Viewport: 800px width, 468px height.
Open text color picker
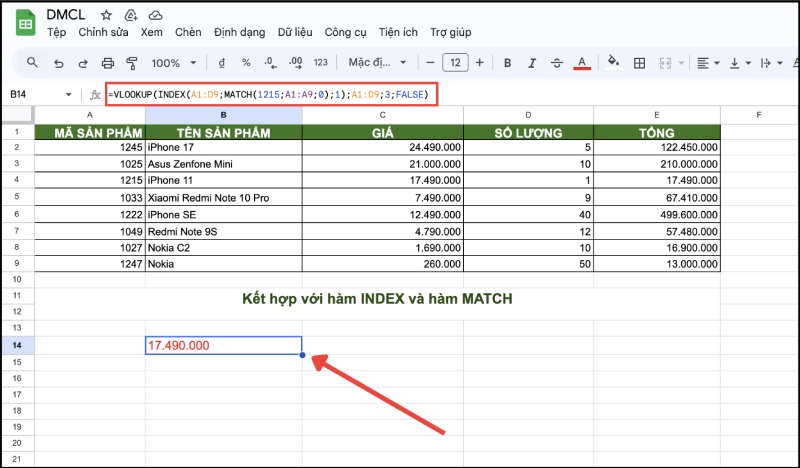(582, 63)
